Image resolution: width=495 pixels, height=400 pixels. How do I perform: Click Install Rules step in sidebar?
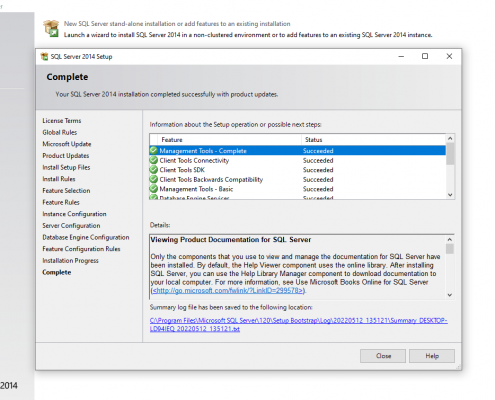click(x=59, y=179)
